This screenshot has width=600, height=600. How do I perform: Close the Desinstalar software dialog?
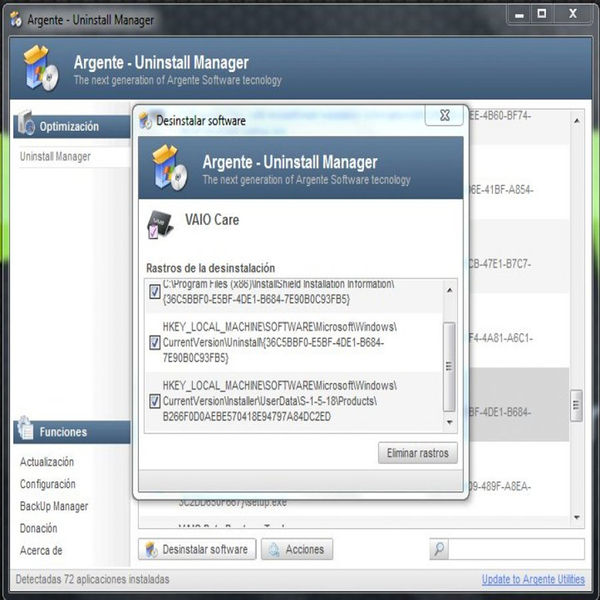pos(444,115)
